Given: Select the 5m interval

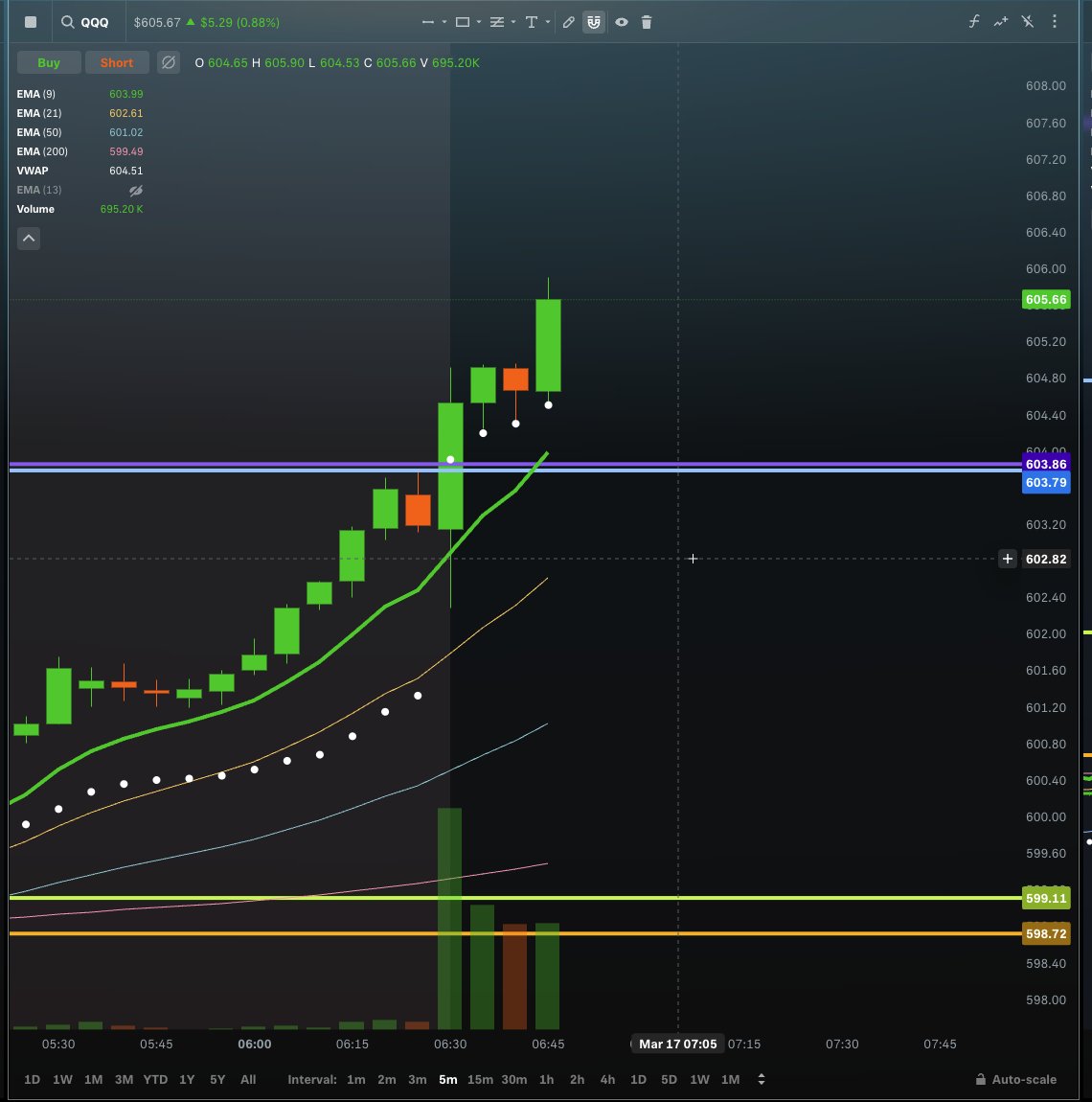Looking at the screenshot, I should [447, 1080].
